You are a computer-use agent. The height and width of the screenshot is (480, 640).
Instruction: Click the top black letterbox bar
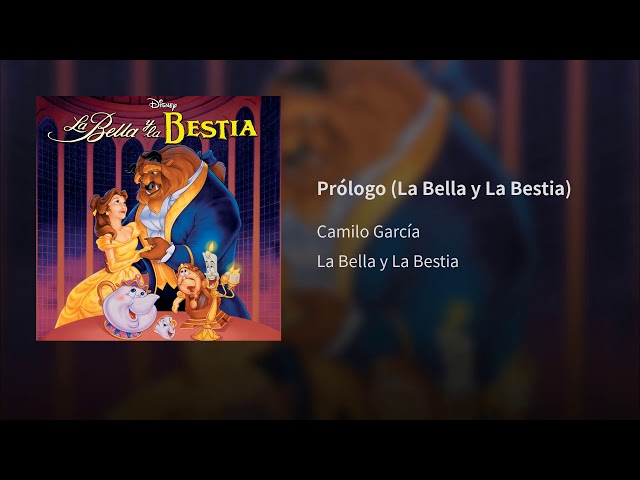tap(320, 30)
